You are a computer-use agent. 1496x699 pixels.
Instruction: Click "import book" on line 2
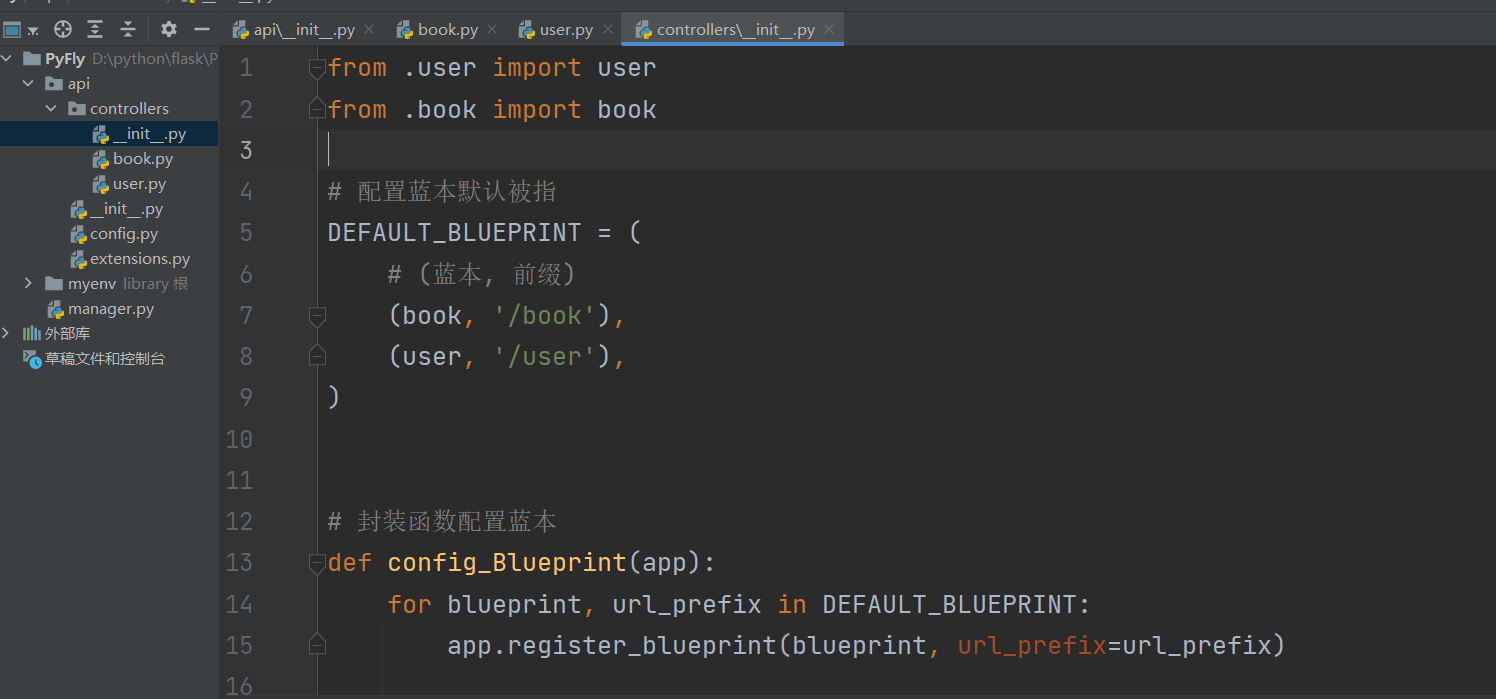[574, 109]
